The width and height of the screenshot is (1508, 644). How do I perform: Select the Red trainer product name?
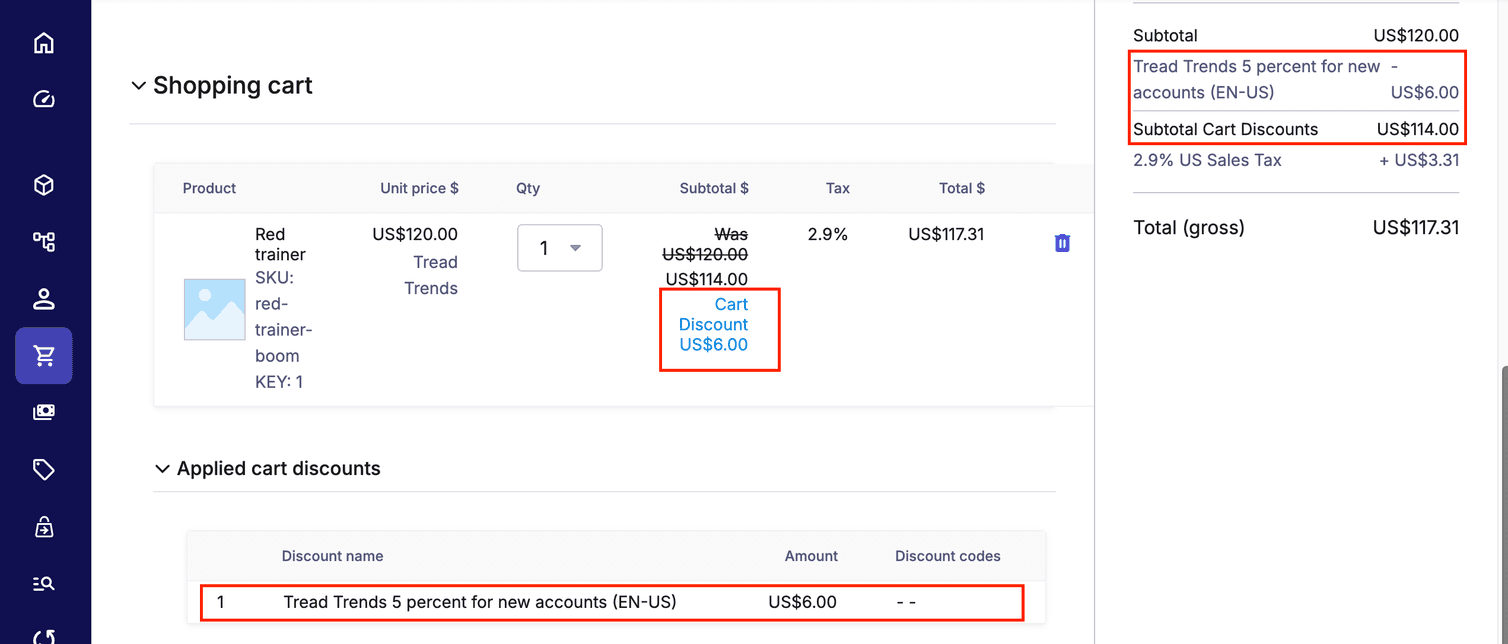(280, 243)
